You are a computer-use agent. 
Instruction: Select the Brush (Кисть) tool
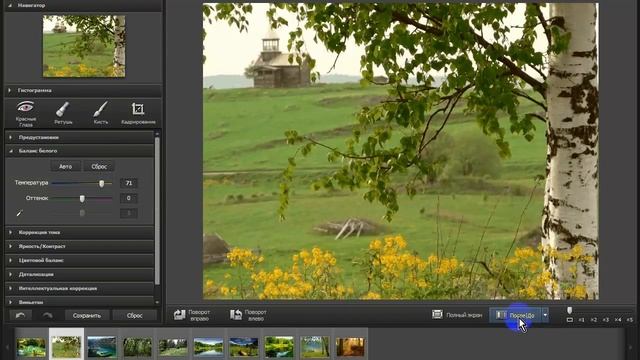[100, 113]
